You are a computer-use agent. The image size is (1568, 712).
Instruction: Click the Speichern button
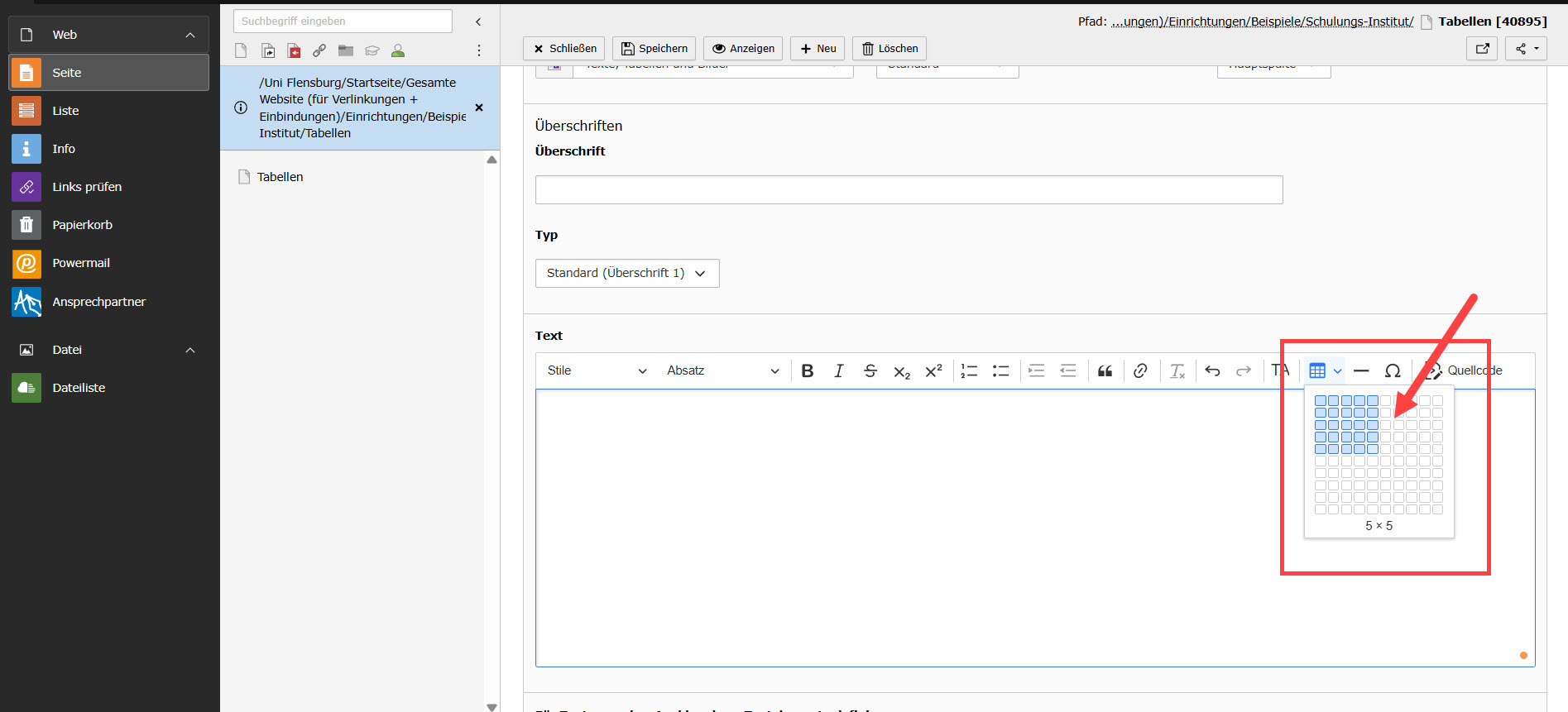[x=654, y=49]
